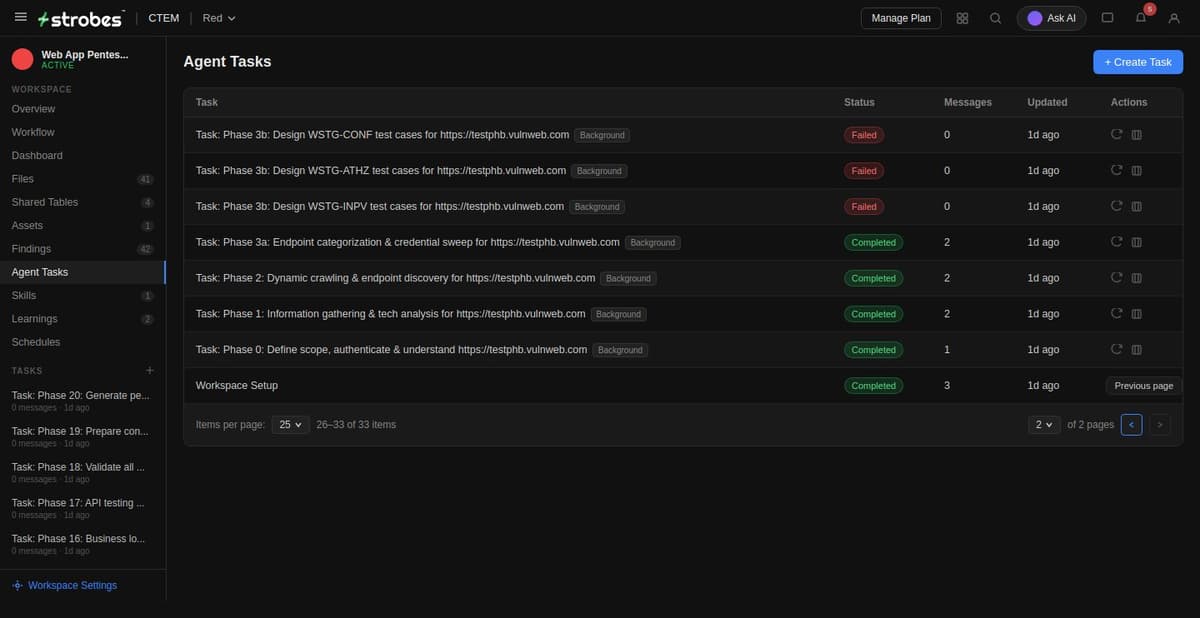Open the search icon in header
The height and width of the screenshot is (618, 1200).
point(995,18)
